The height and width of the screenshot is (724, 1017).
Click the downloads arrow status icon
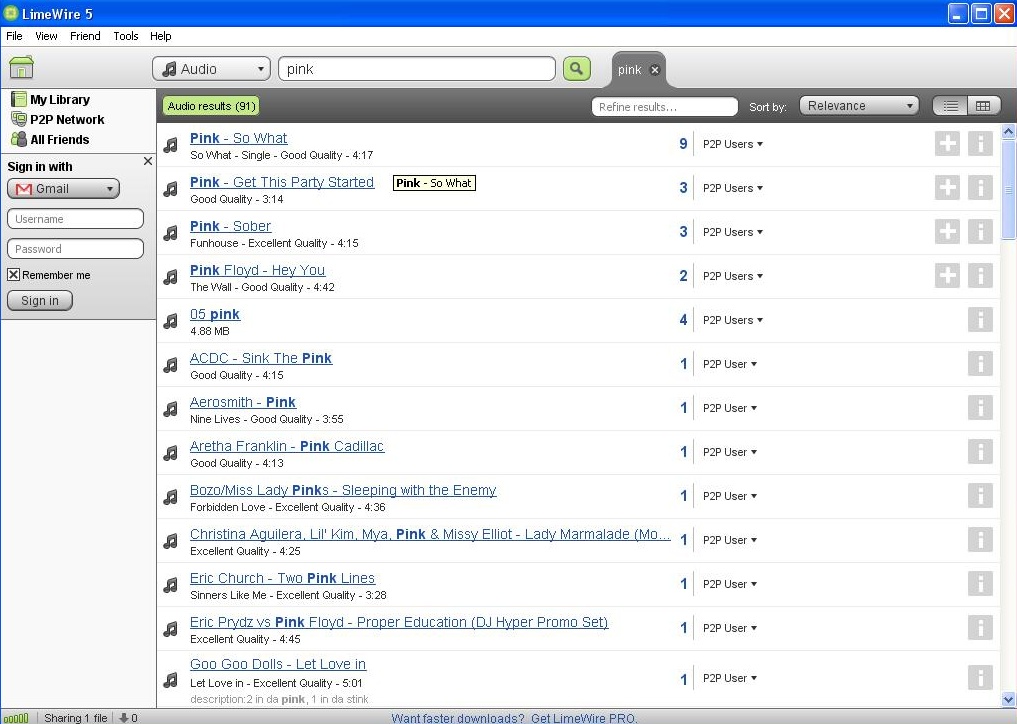123,718
